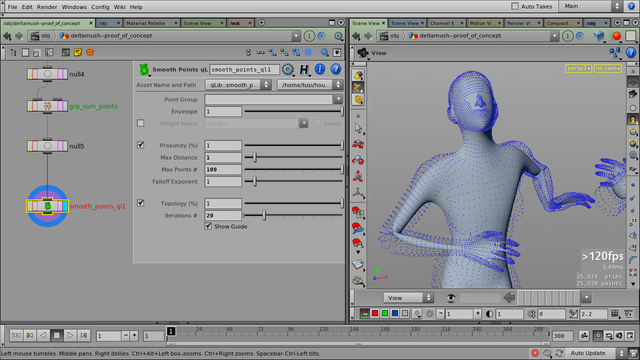Toggle the viewport eye visibility icon
The height and width of the screenshot is (360, 640).
451,298
